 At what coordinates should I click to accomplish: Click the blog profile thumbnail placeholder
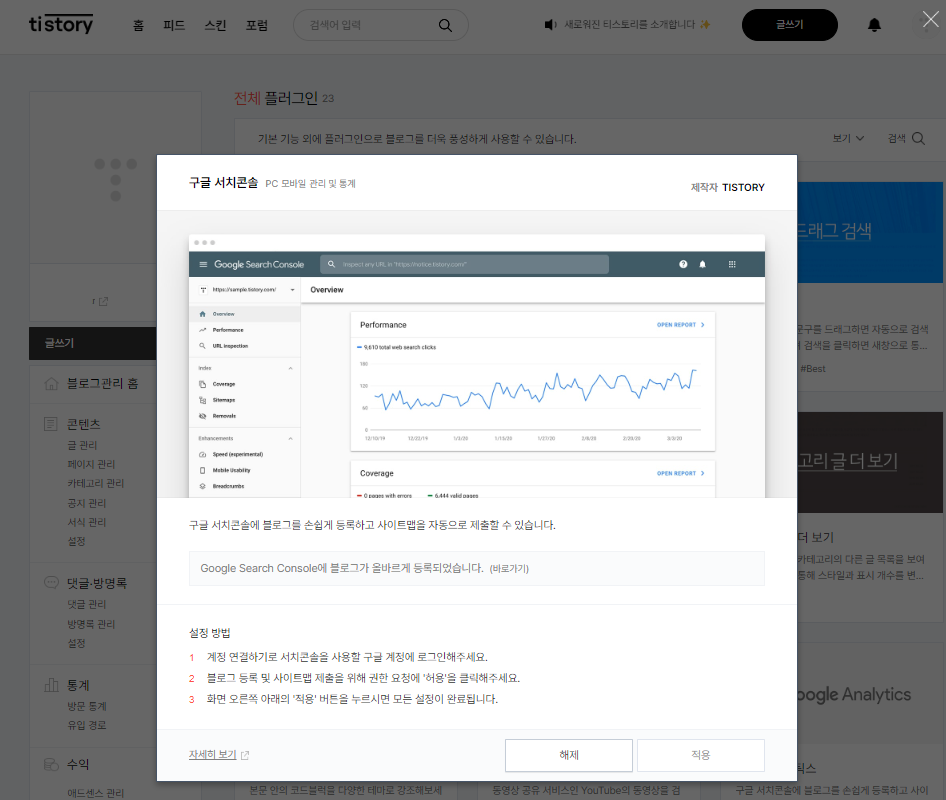[x=115, y=178]
